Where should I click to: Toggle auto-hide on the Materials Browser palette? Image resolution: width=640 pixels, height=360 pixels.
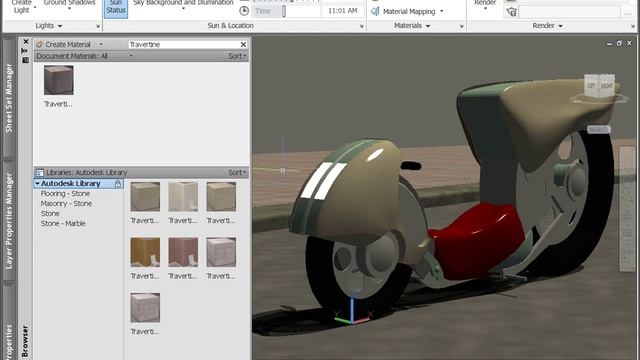[x=24, y=51]
